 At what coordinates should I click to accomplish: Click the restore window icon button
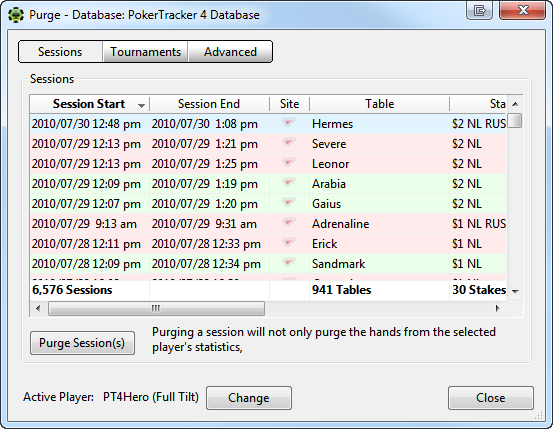(x=480, y=10)
